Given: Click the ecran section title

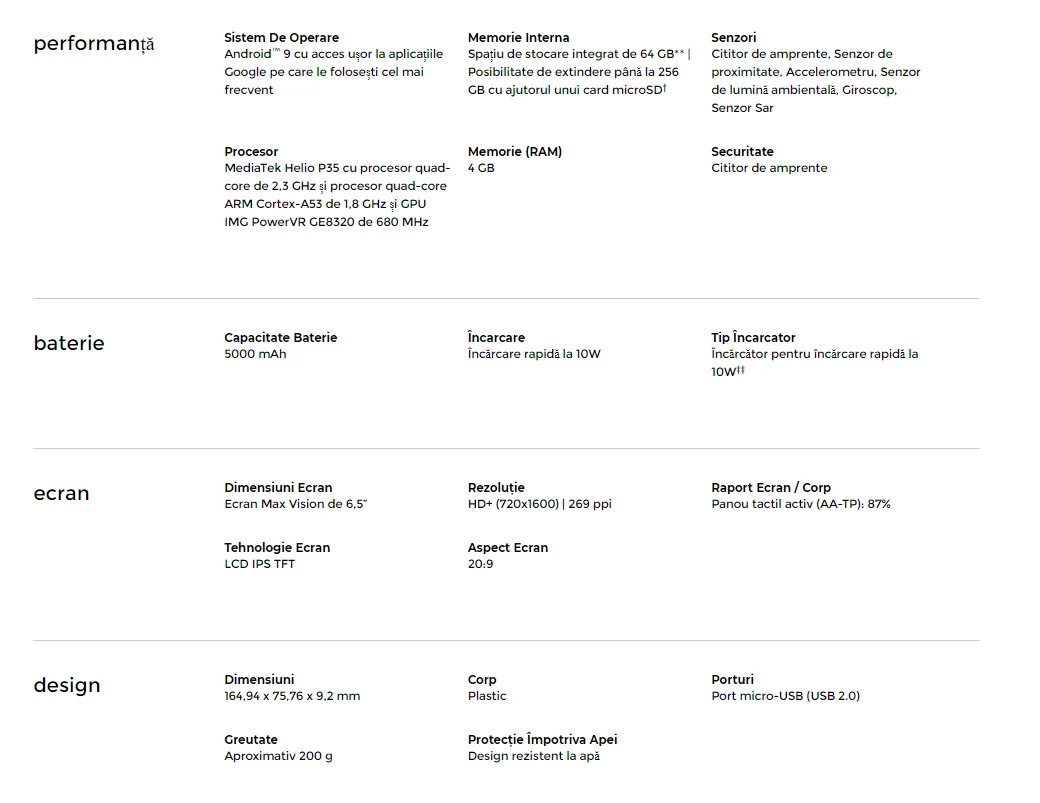Looking at the screenshot, I should [x=61, y=493].
